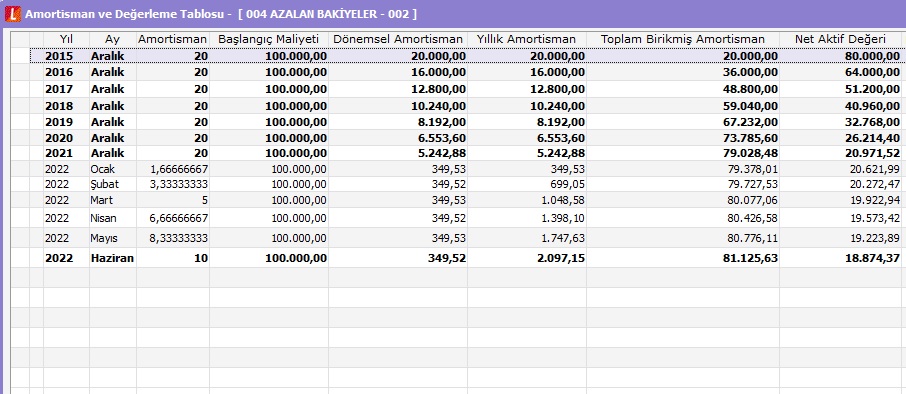Click the Ocak month cell
The image size is (906, 394).
113,169
